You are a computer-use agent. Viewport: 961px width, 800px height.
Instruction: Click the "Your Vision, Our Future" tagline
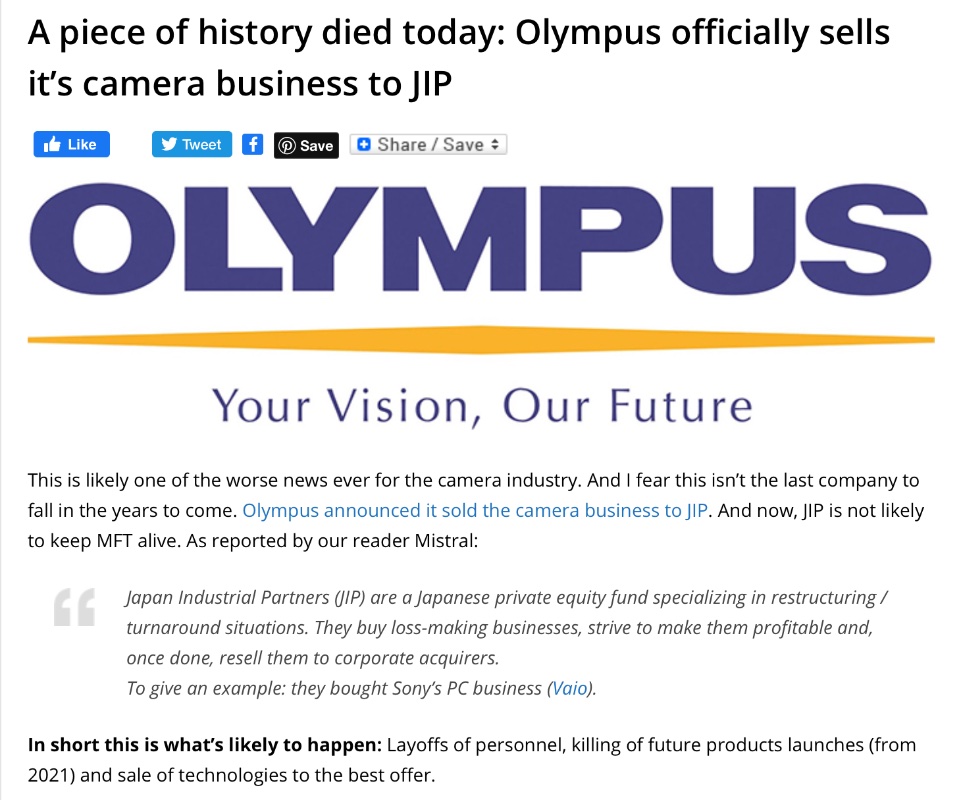(x=481, y=405)
